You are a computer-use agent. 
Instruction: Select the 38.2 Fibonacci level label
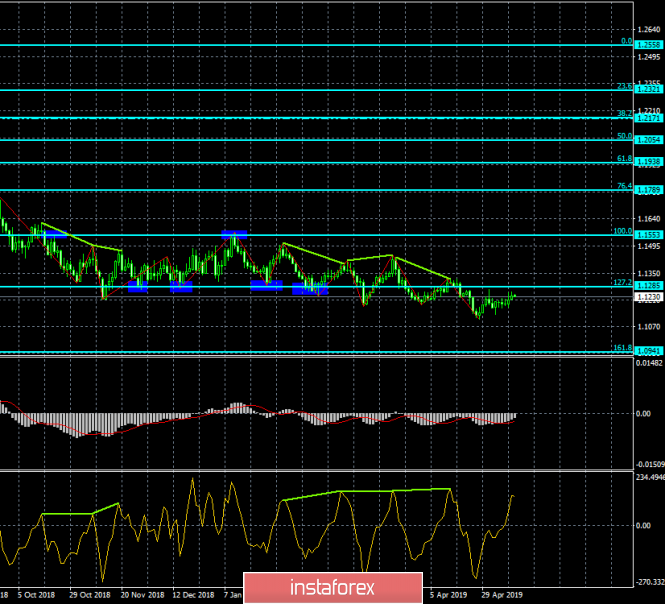(x=624, y=114)
